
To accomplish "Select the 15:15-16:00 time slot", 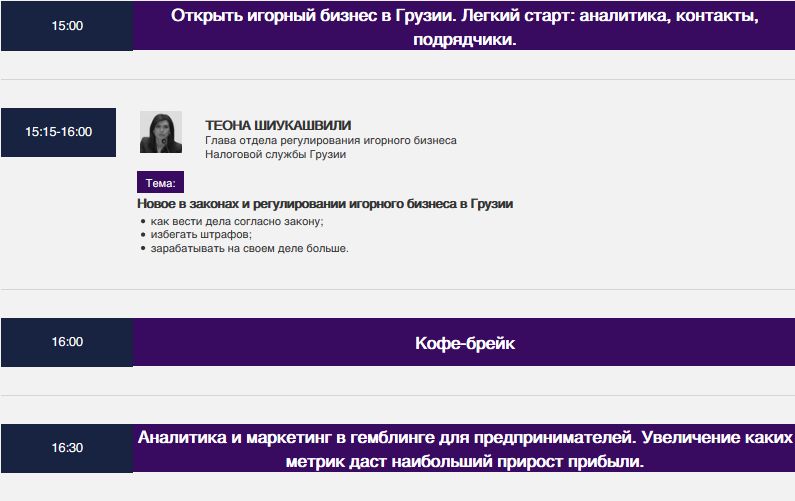I will click(58, 132).
